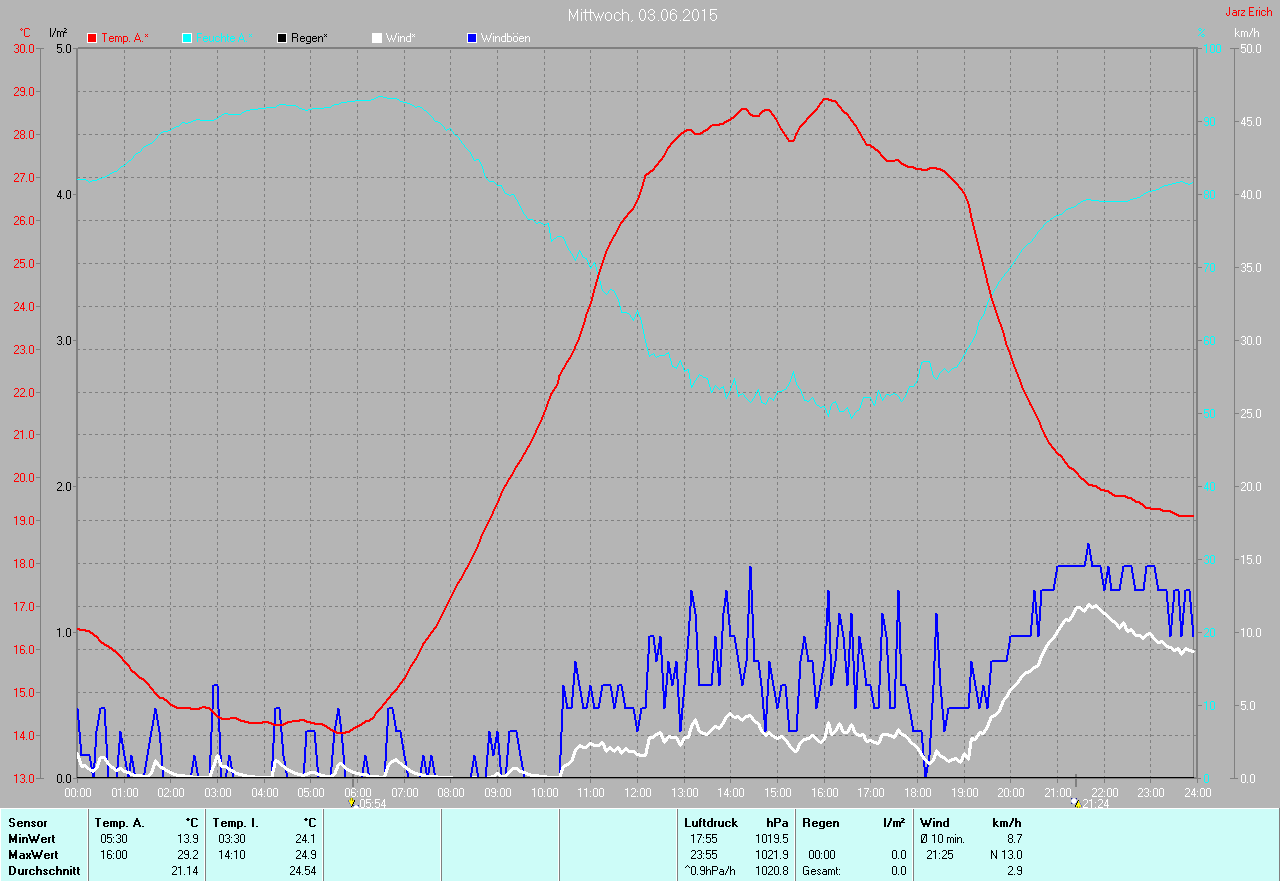The width and height of the screenshot is (1280, 881).
Task: Open the Jarz Erich link
Action: (x=1248, y=12)
